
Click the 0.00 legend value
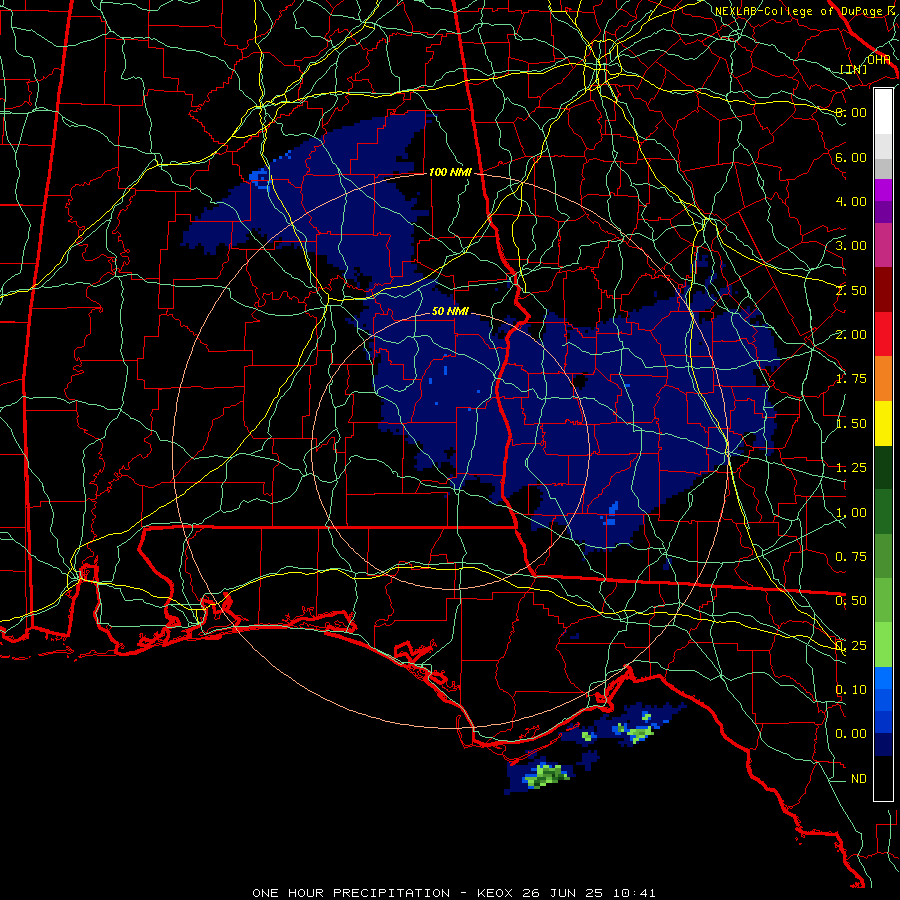851,734
